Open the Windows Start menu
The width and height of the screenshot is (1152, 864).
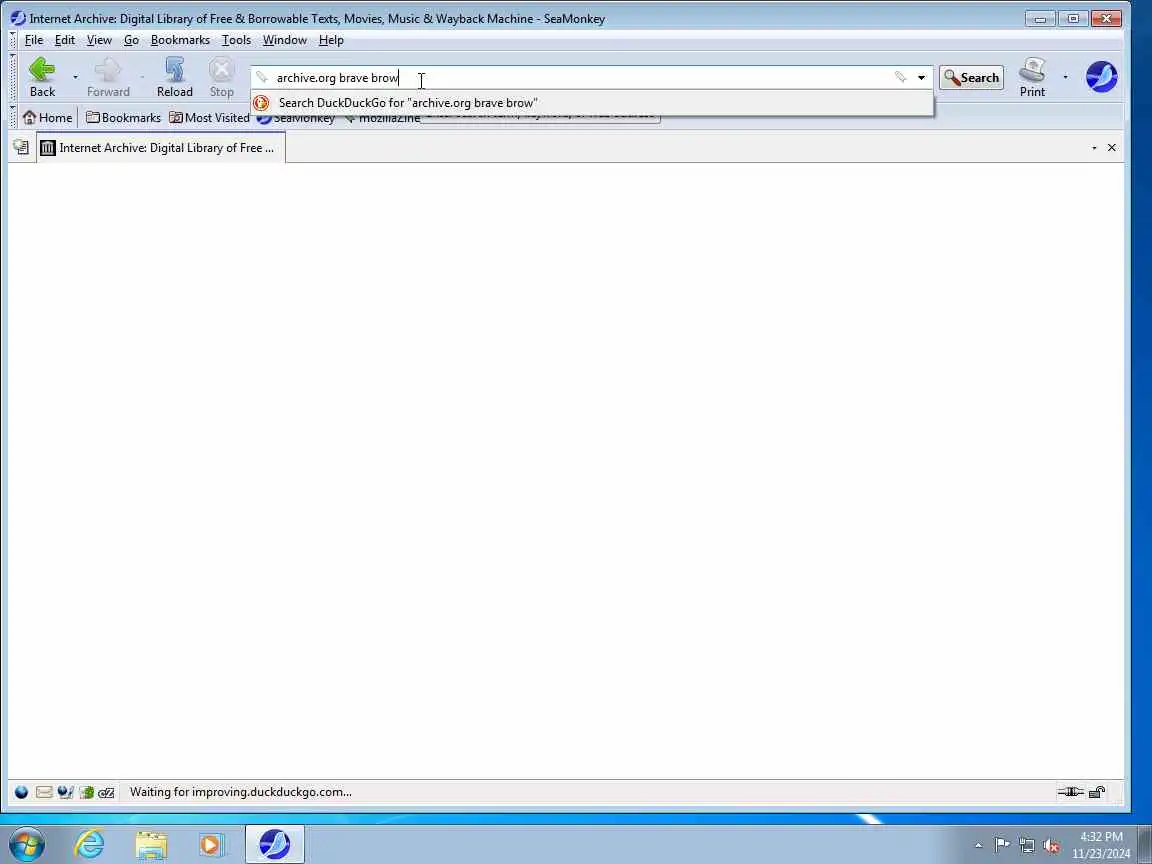[26, 844]
